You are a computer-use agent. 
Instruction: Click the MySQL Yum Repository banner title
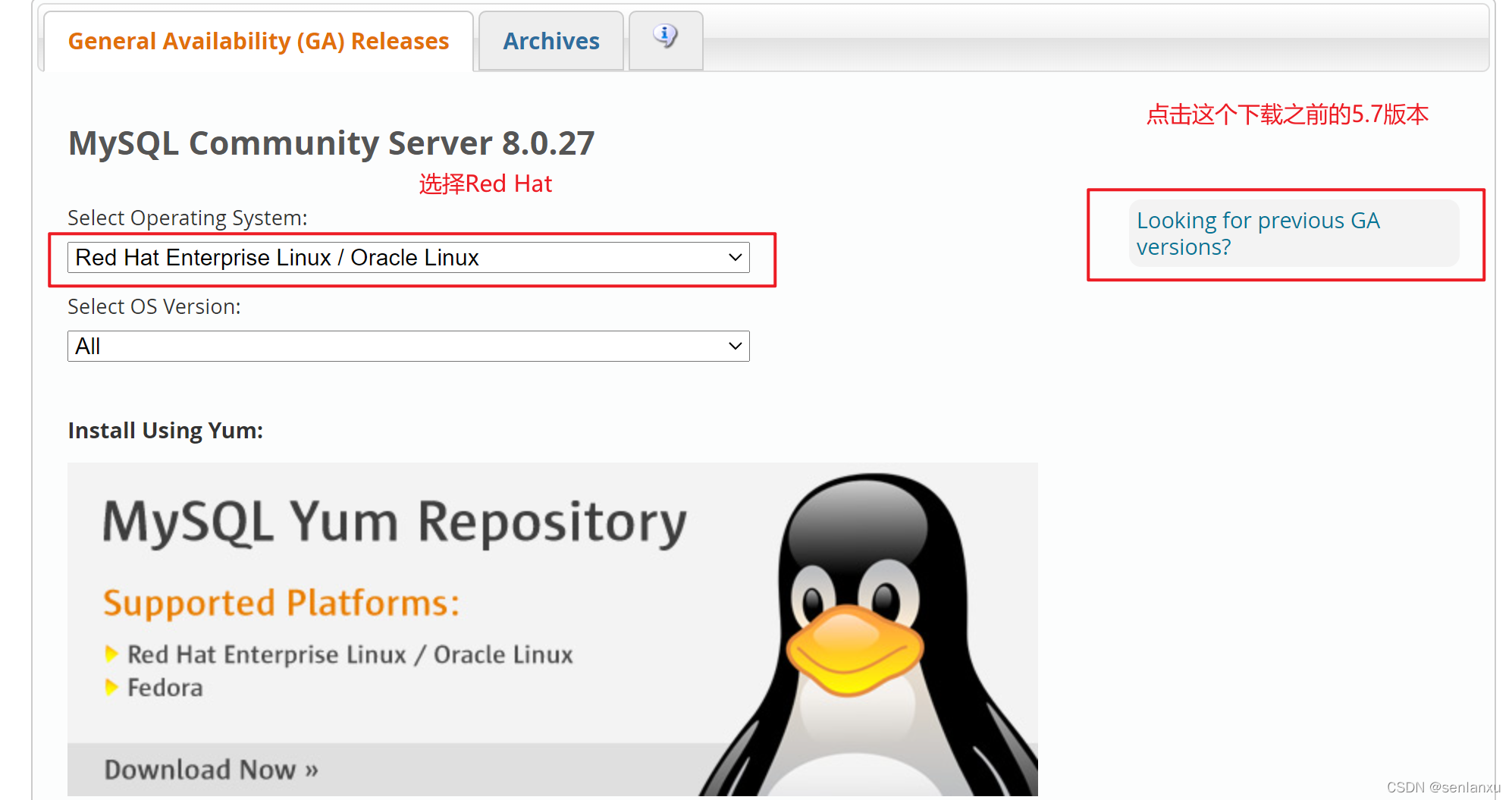click(394, 522)
